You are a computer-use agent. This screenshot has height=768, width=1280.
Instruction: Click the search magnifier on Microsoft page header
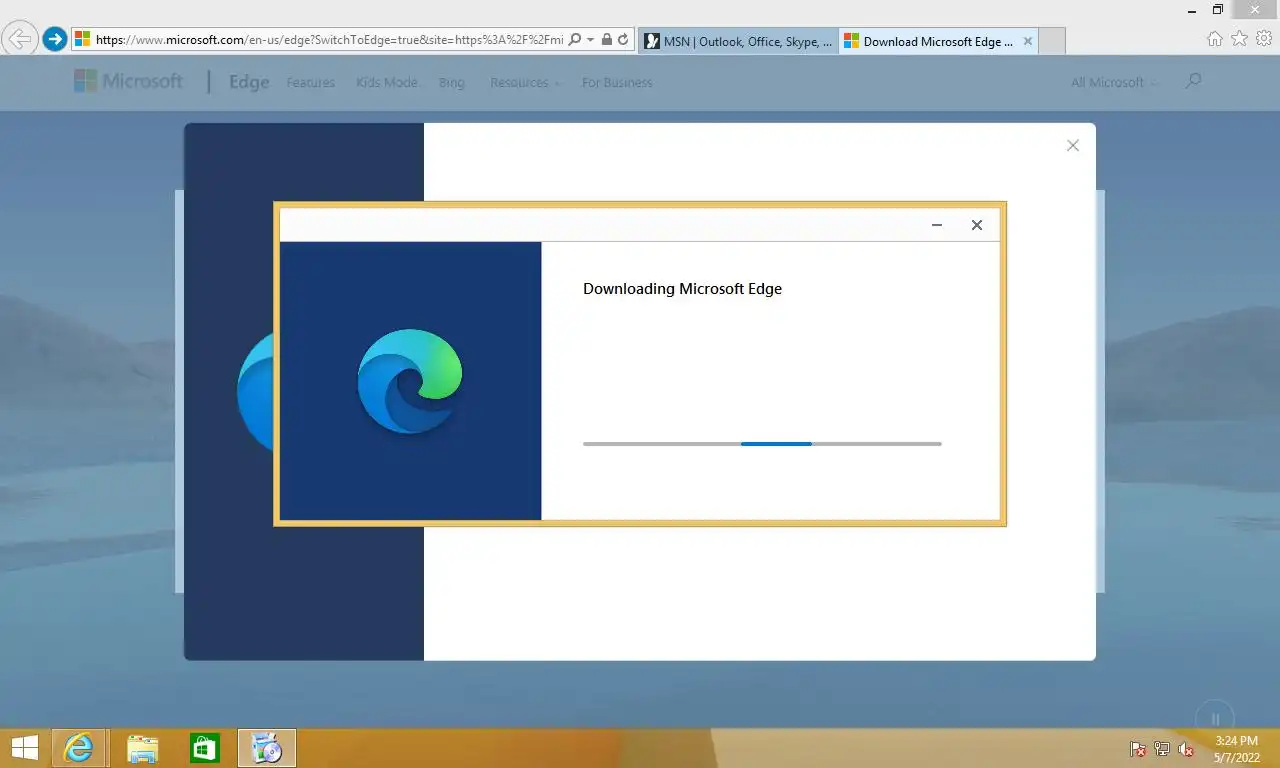[1193, 81]
